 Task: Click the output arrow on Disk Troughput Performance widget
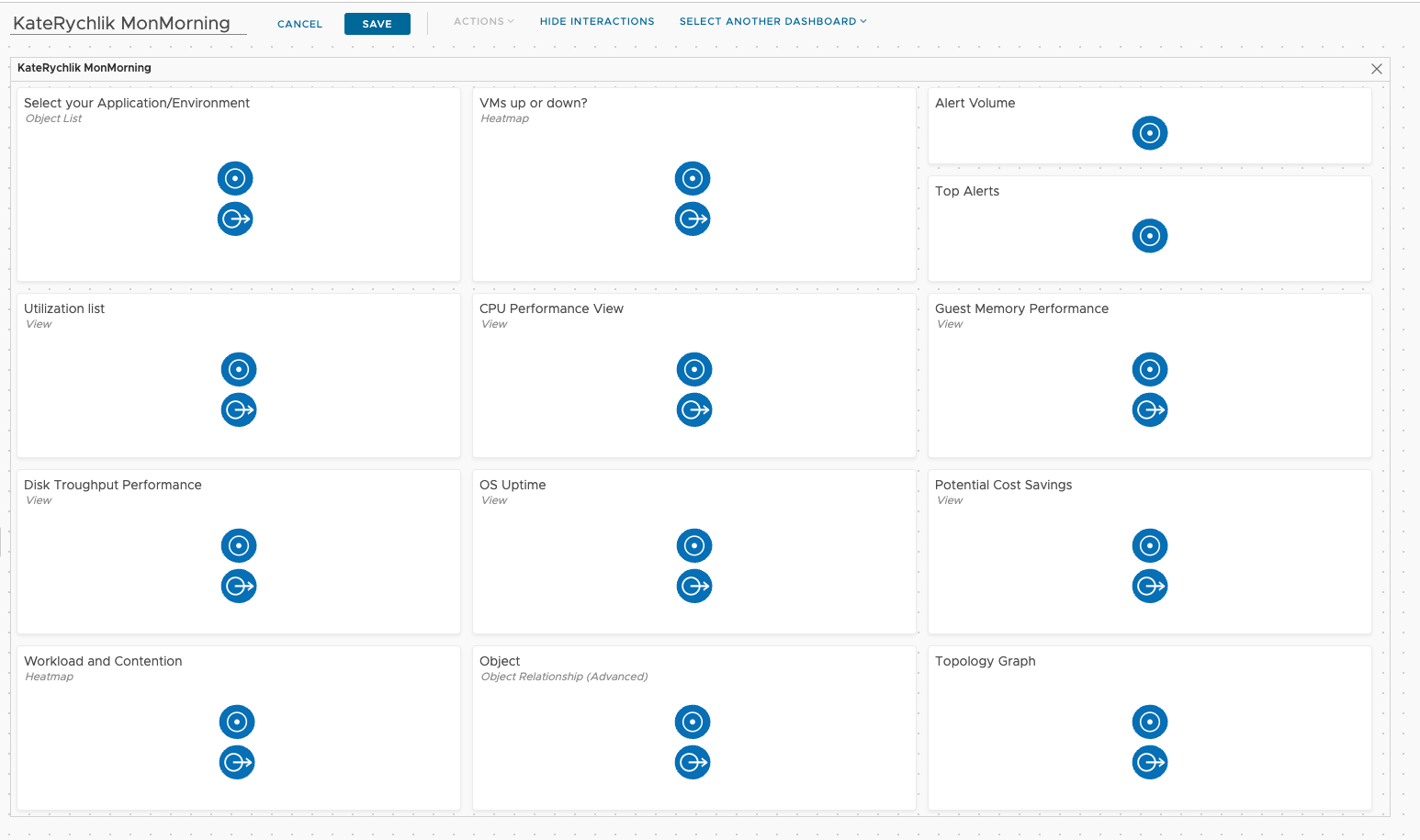tap(238, 586)
